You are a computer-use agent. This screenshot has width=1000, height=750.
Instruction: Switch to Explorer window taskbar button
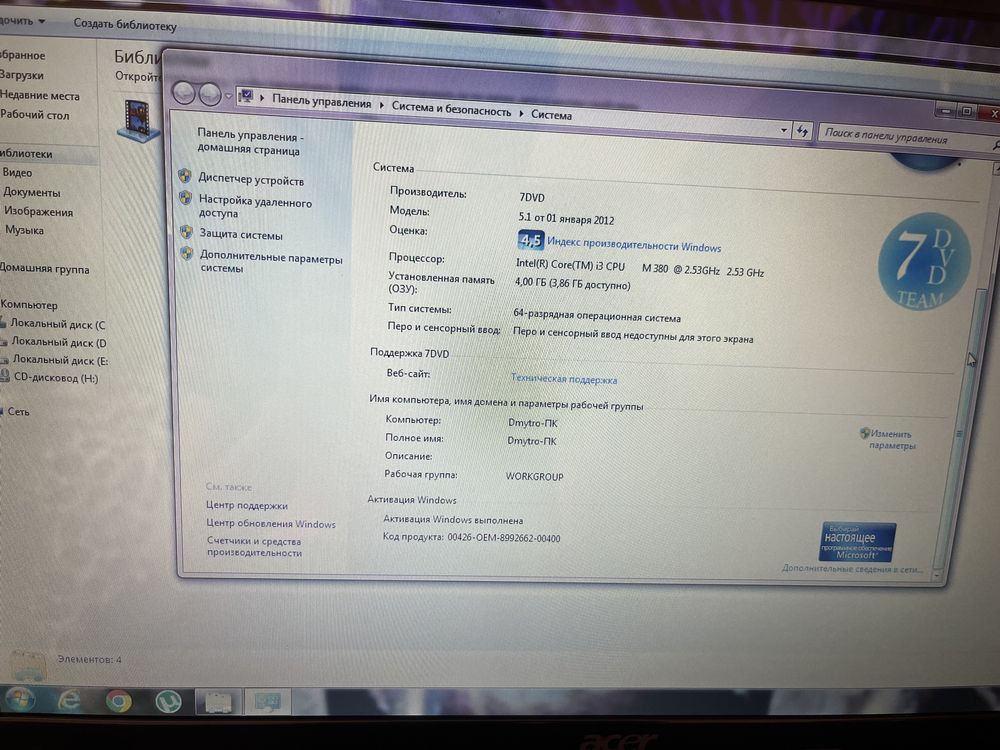point(218,702)
